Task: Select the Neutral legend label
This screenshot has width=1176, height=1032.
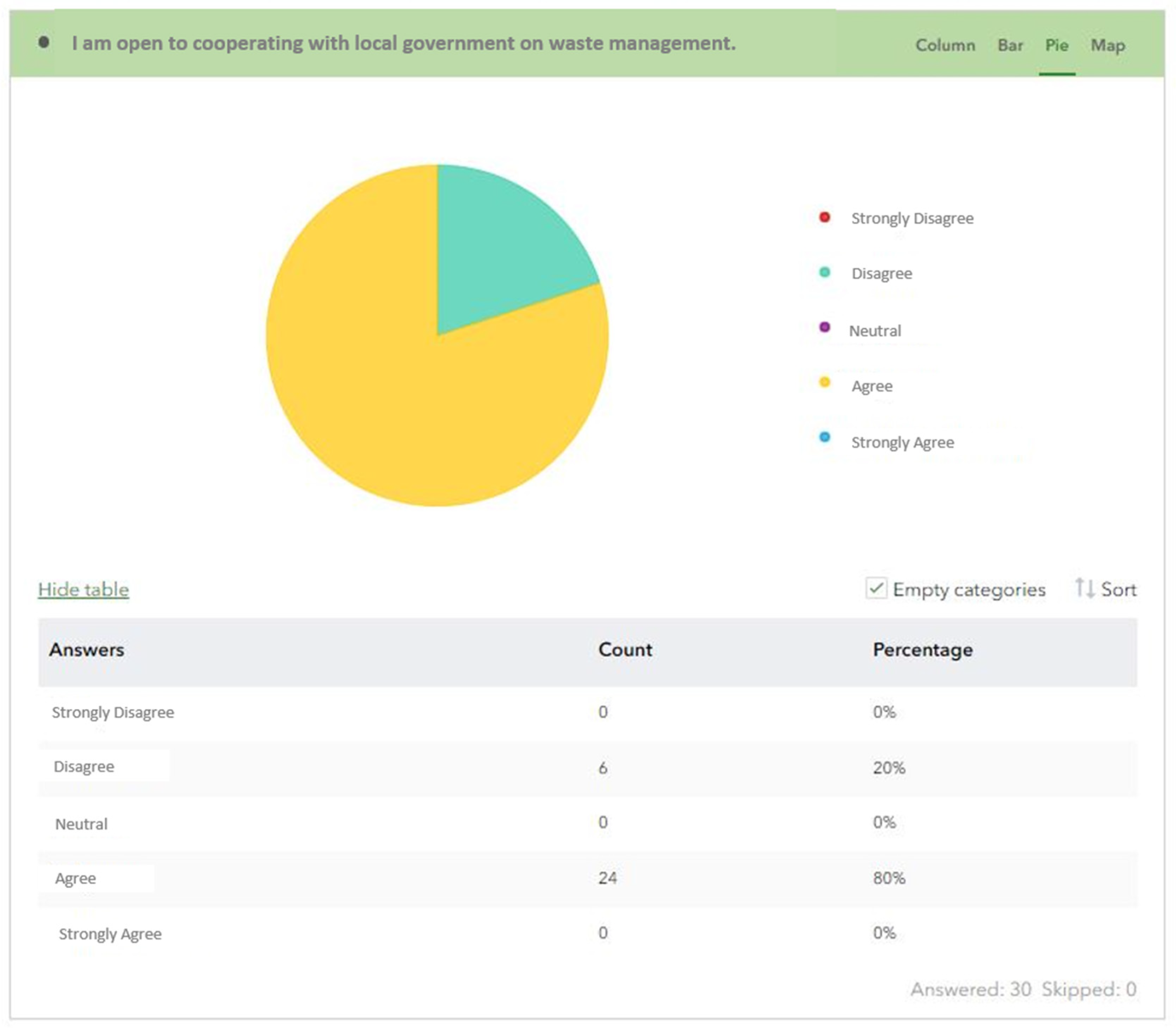Action: (874, 331)
